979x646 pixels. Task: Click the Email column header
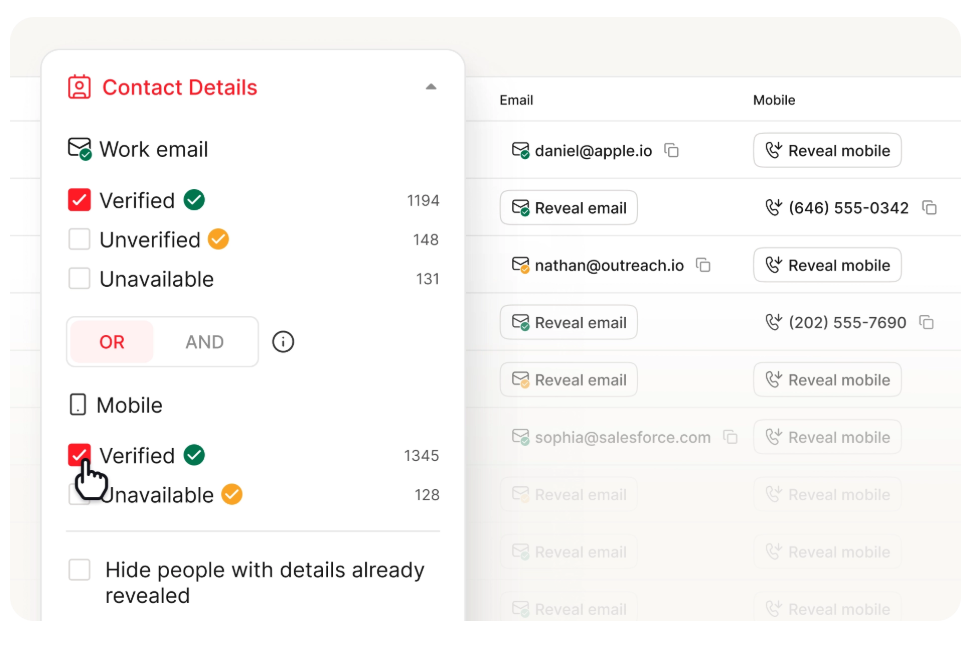(516, 100)
